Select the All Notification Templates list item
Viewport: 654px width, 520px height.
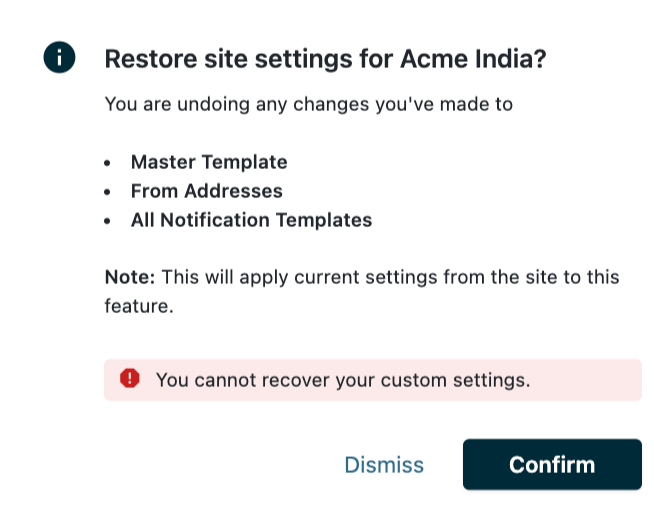tap(251, 220)
